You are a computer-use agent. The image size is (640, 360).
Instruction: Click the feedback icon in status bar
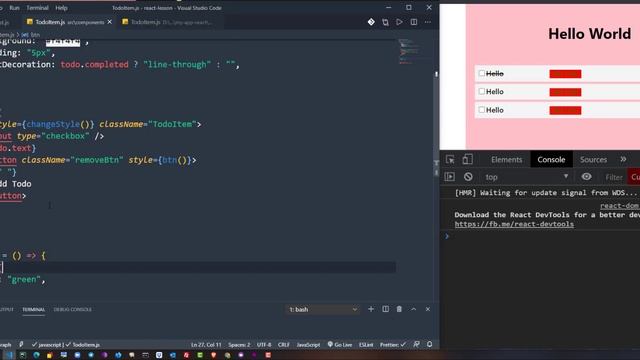point(416,344)
